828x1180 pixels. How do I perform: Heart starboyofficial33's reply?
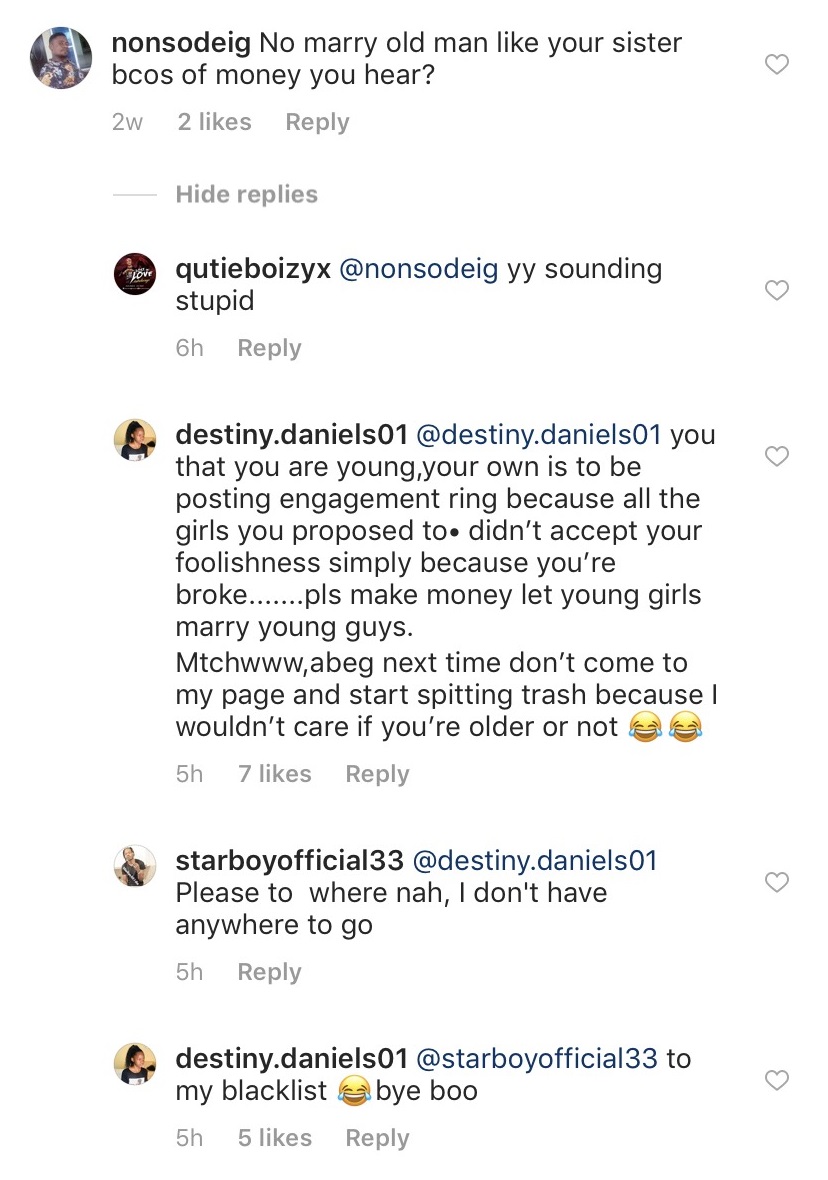pyautogui.click(x=776, y=882)
